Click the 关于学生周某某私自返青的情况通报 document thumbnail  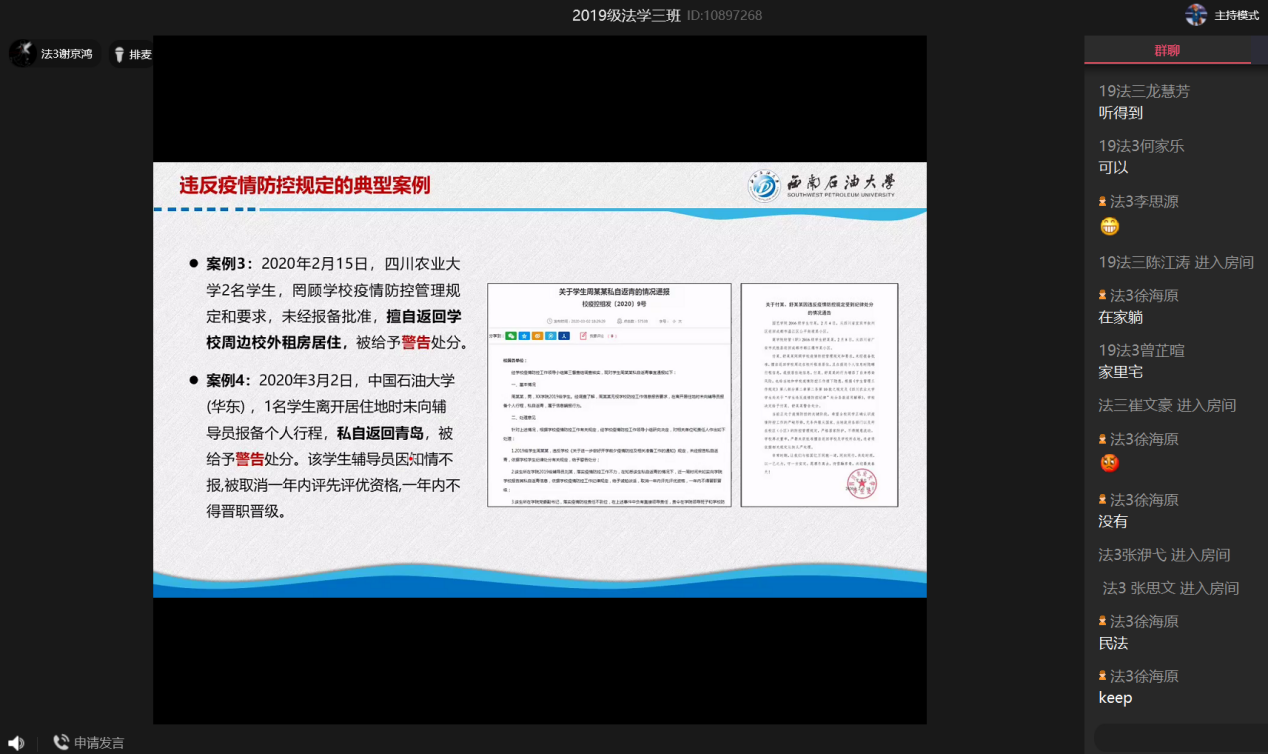click(607, 395)
